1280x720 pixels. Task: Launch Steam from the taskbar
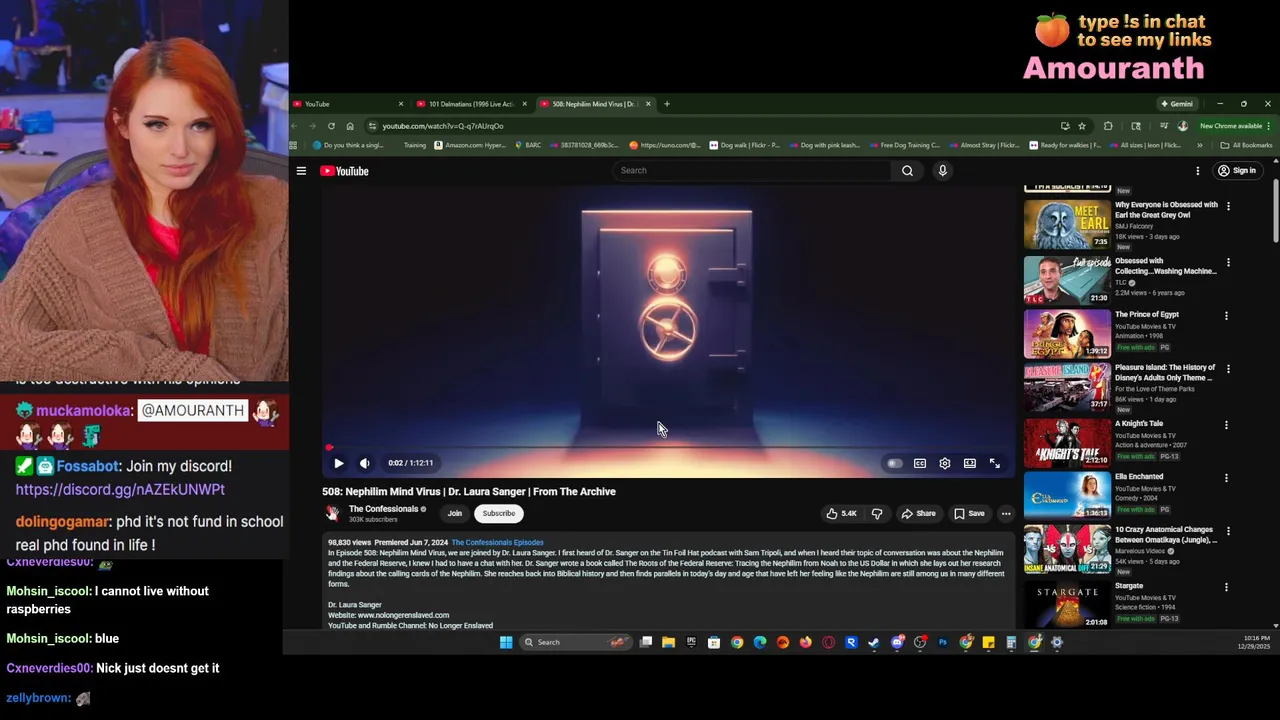click(x=874, y=642)
